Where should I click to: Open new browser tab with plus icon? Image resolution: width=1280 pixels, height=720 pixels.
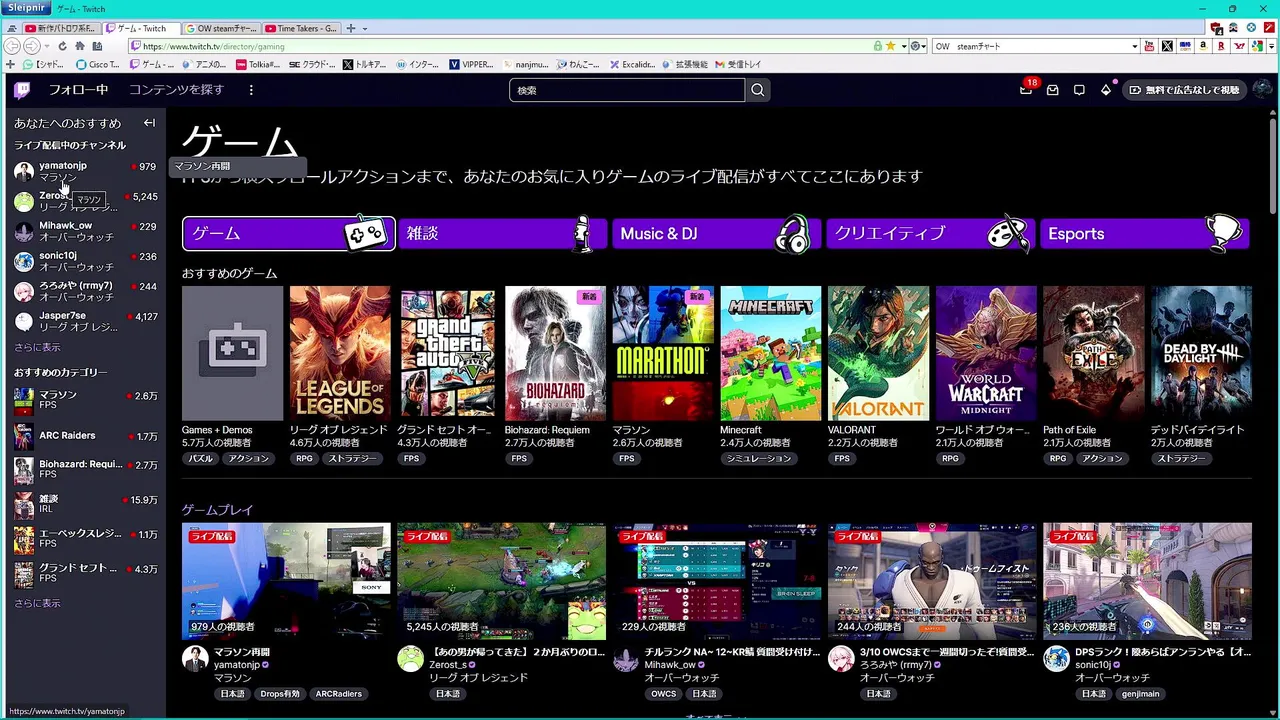click(350, 28)
